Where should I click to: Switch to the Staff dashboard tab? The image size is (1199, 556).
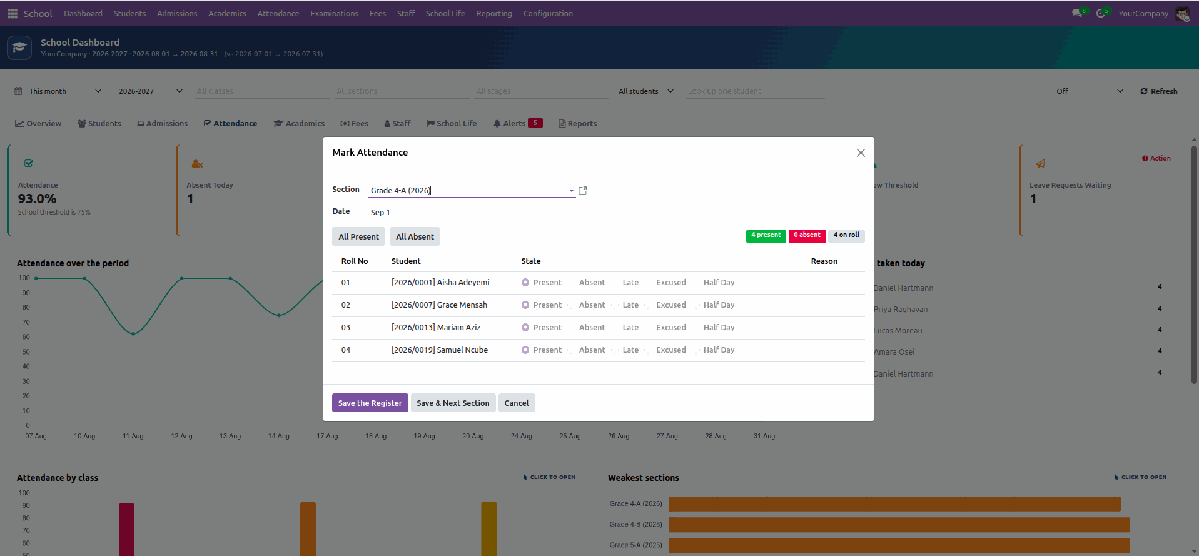[x=398, y=123]
